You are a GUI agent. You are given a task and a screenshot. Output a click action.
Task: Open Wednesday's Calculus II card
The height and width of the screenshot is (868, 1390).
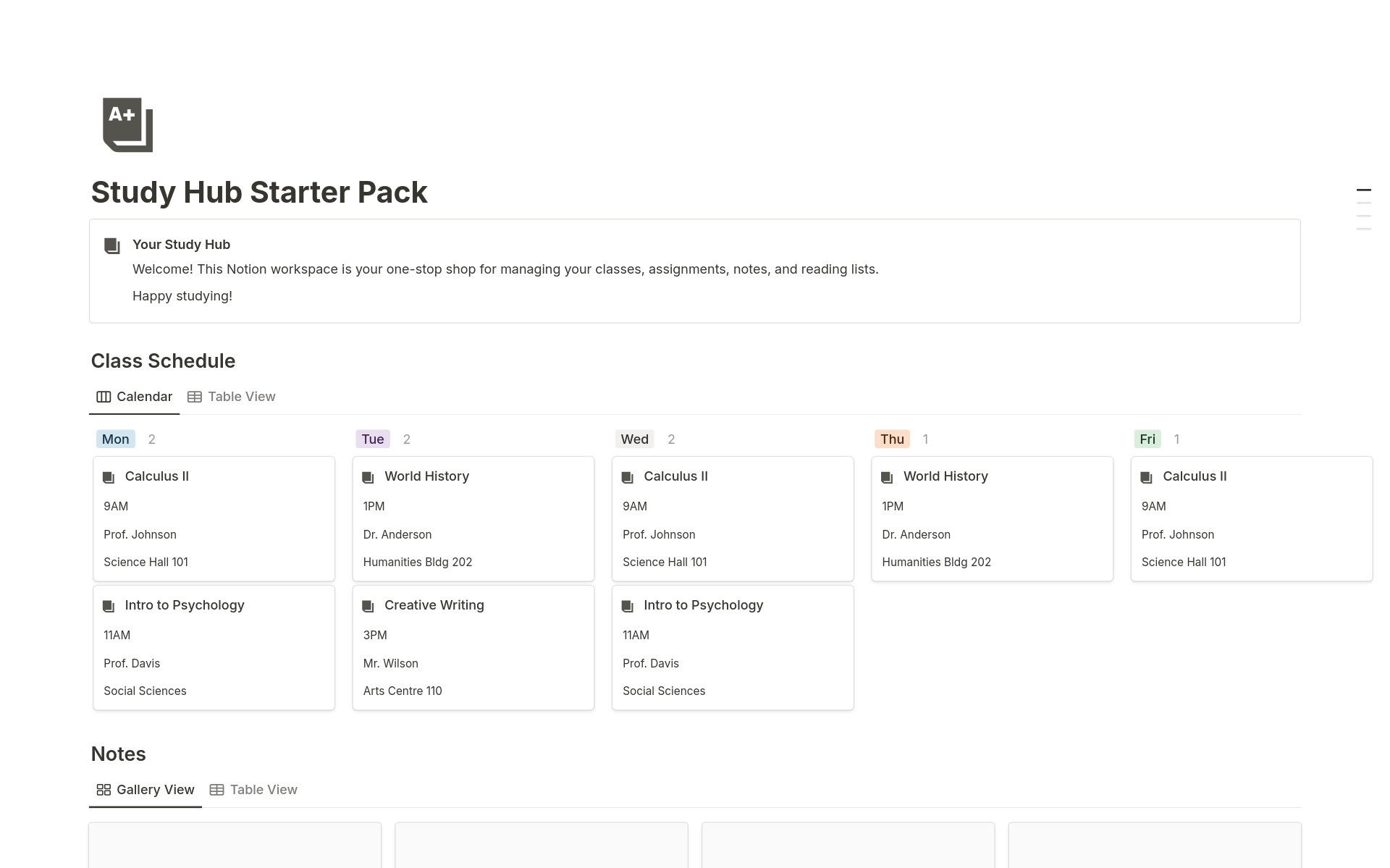732,518
